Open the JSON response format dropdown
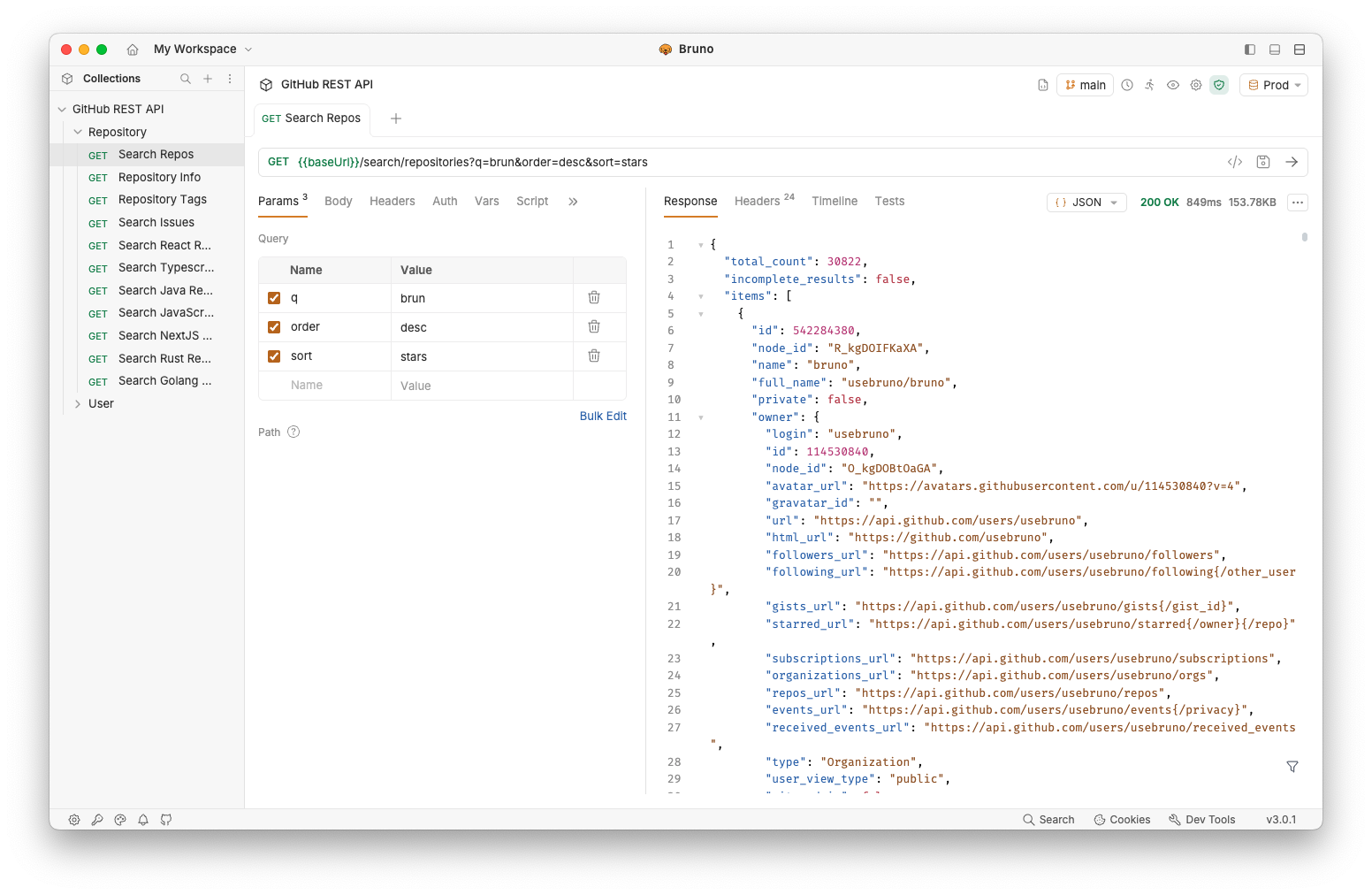Viewport: 1372px width, 895px height. tap(1086, 203)
